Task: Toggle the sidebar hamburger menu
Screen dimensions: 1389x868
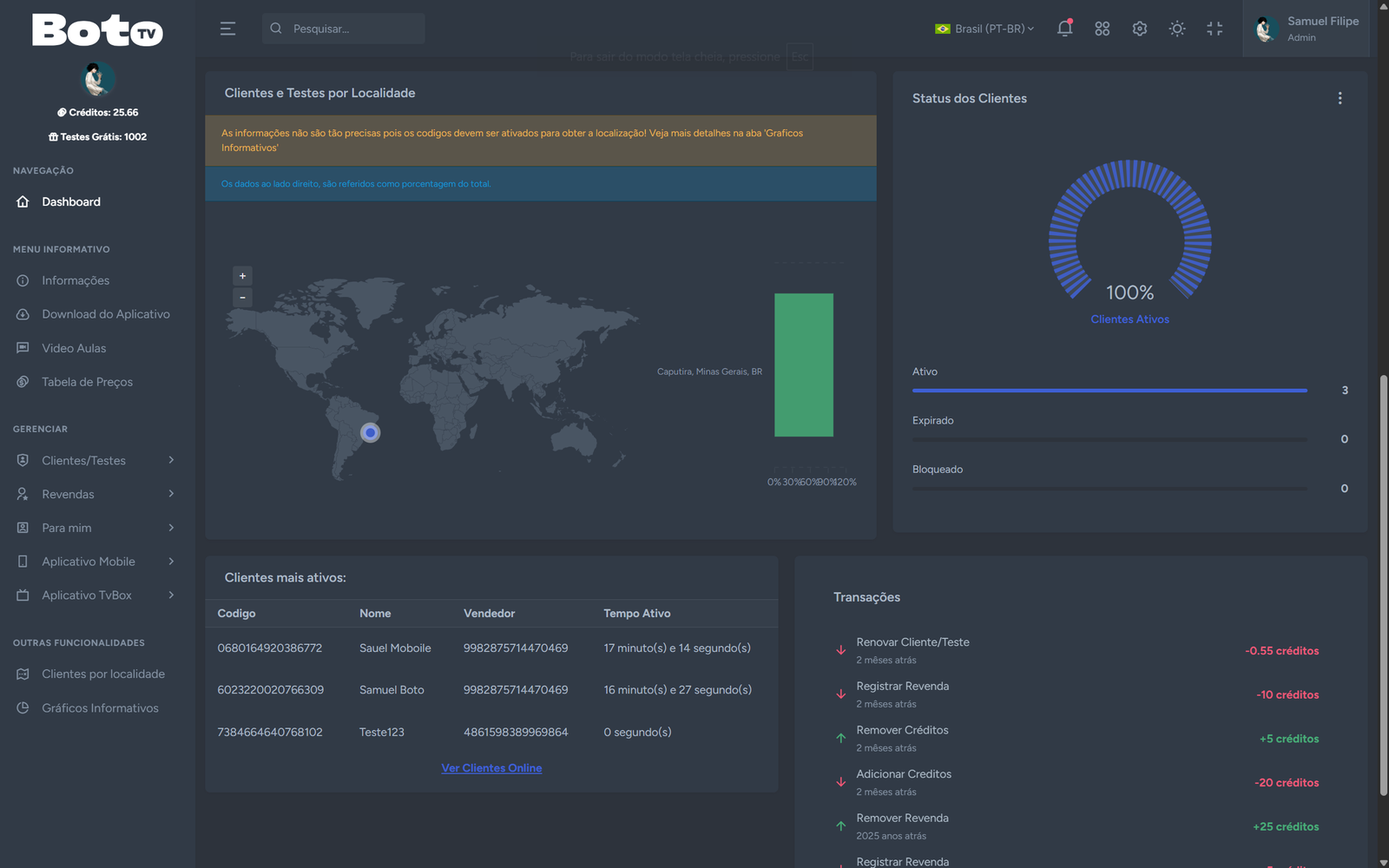Action: point(227,29)
